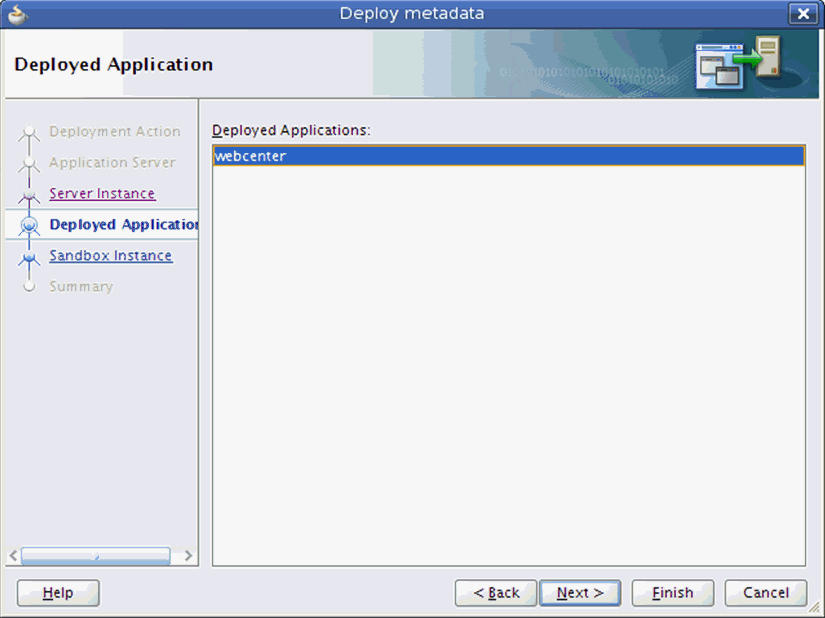The image size is (825, 618).
Task: Click the Deployment Action step node icon
Action: tap(29, 133)
